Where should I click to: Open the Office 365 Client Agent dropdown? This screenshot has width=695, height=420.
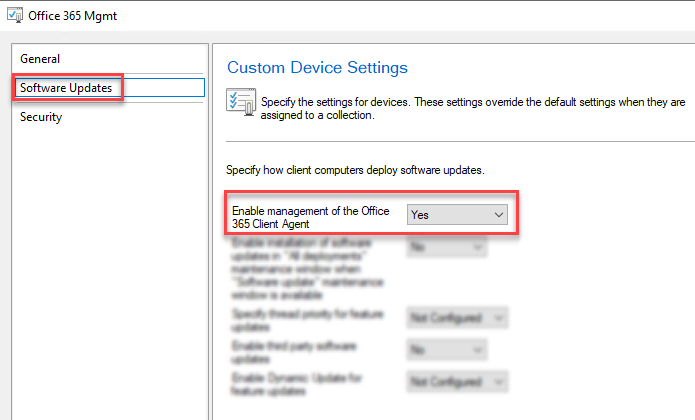pos(457,215)
